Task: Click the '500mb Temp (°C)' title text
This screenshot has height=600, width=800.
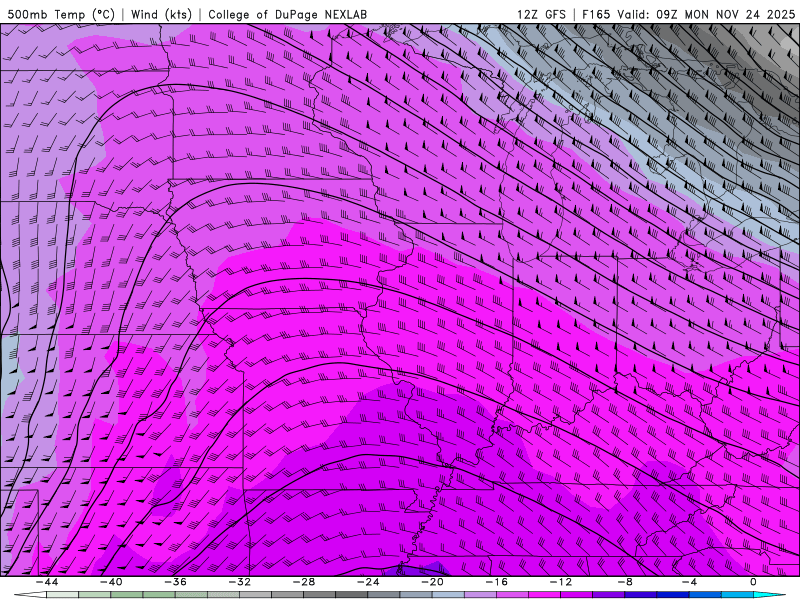Action: tap(61, 14)
